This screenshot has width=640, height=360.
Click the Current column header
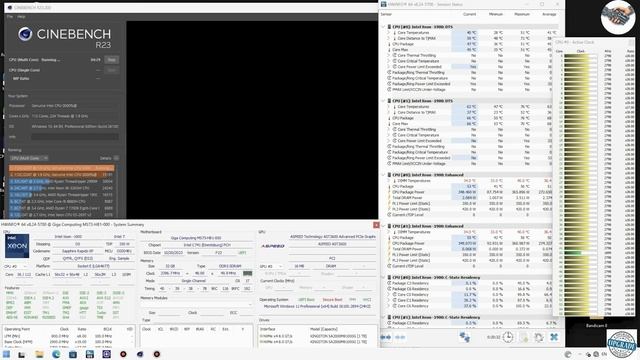(469, 14)
